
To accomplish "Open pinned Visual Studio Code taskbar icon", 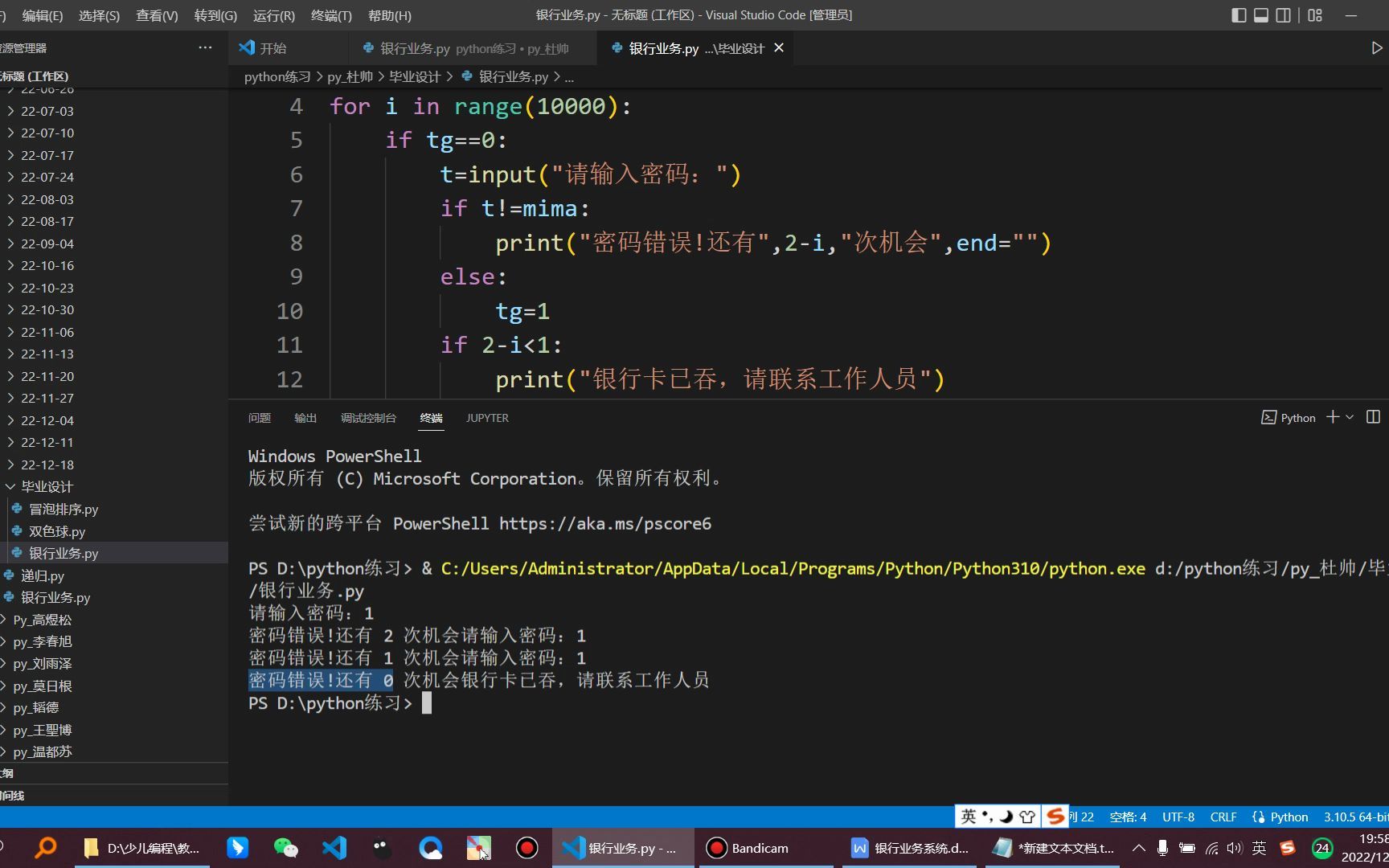I will point(334,848).
